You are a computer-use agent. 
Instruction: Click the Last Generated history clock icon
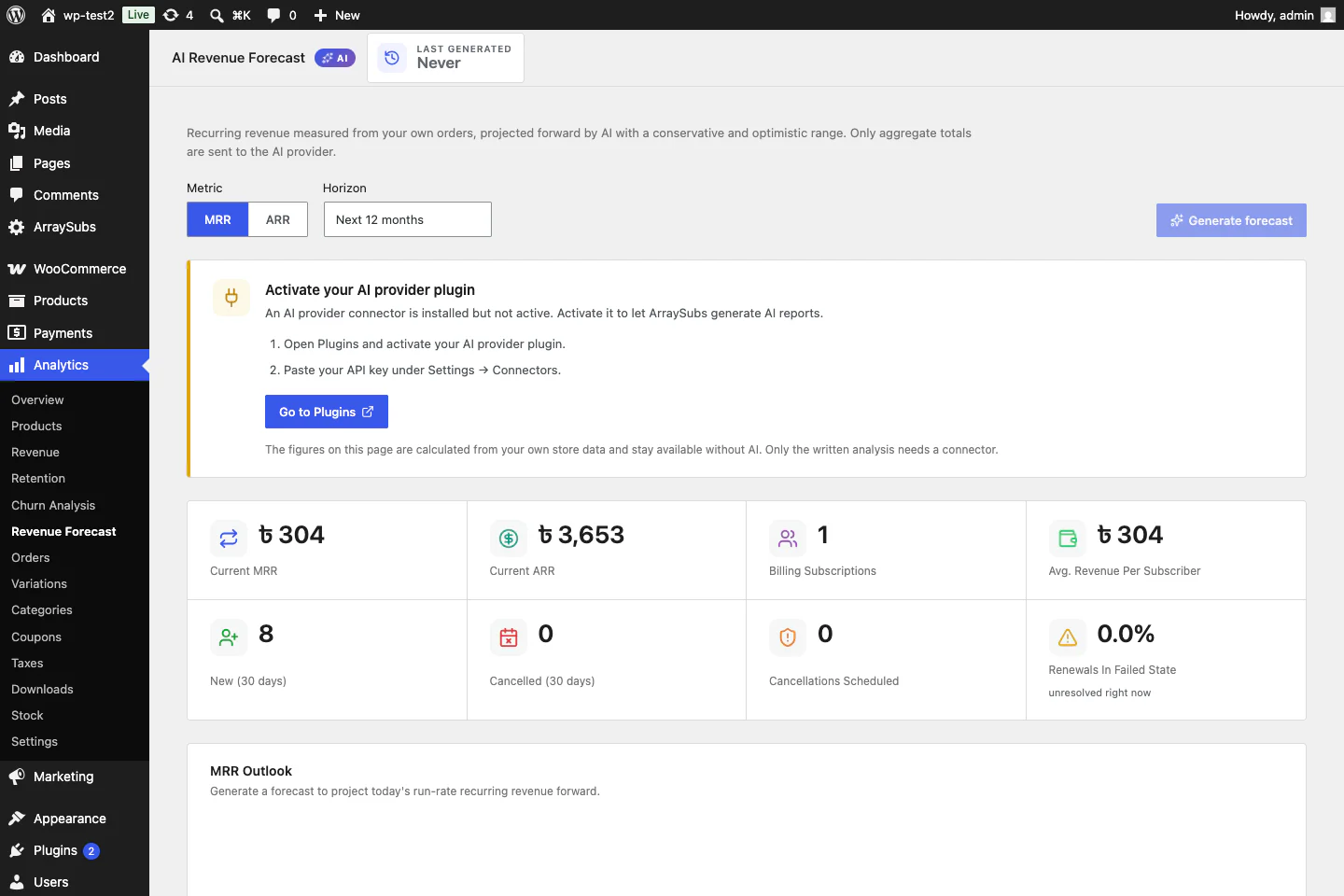pos(392,58)
